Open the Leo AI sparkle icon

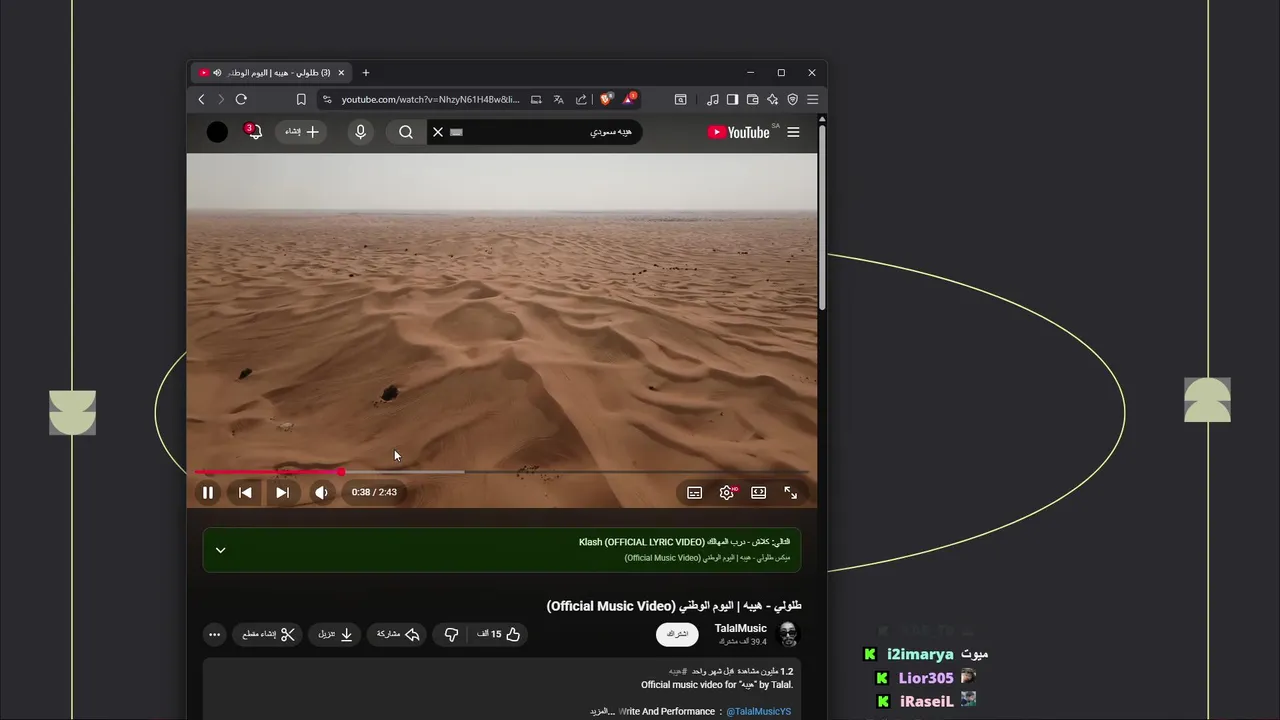772,99
